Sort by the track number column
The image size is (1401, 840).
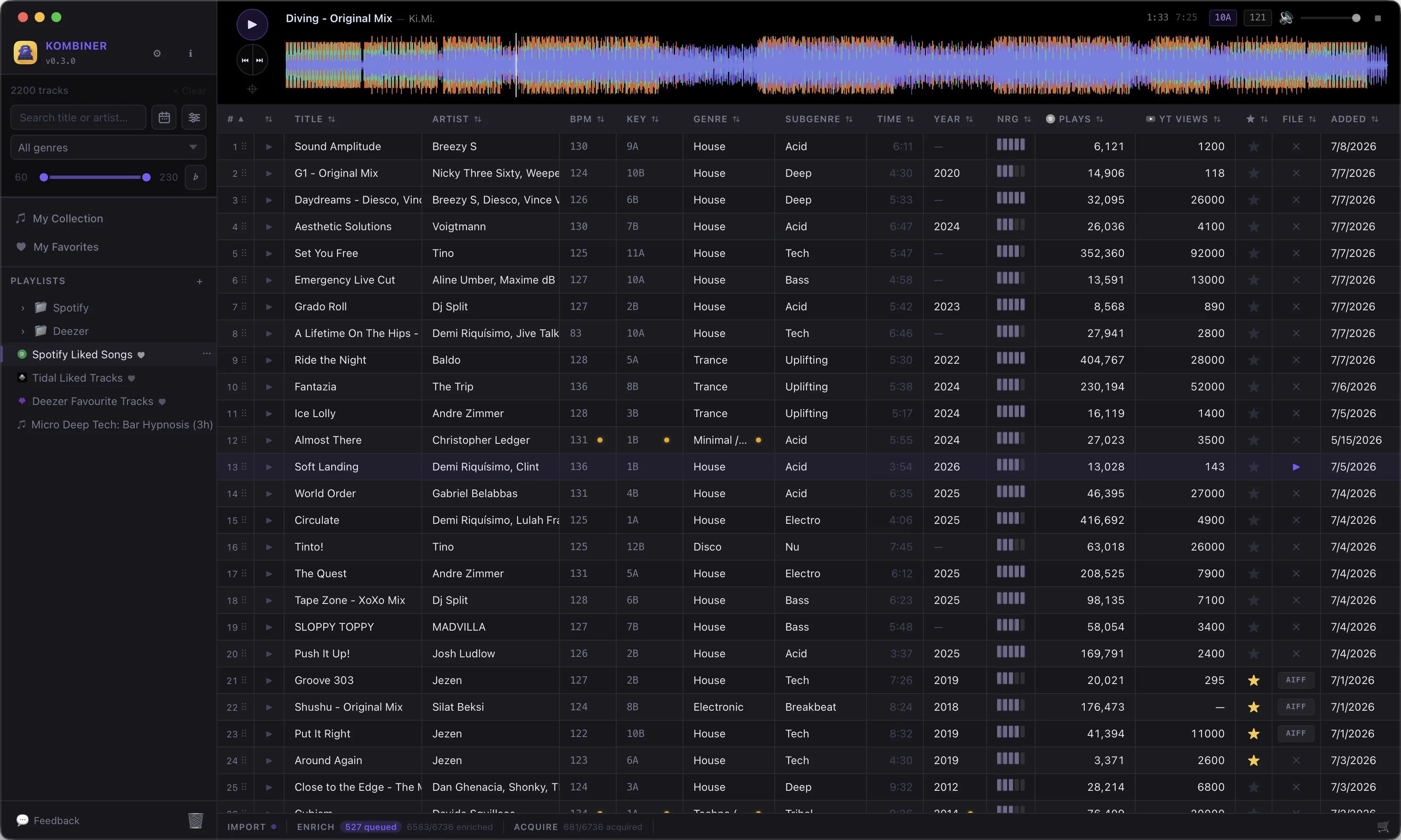point(235,119)
